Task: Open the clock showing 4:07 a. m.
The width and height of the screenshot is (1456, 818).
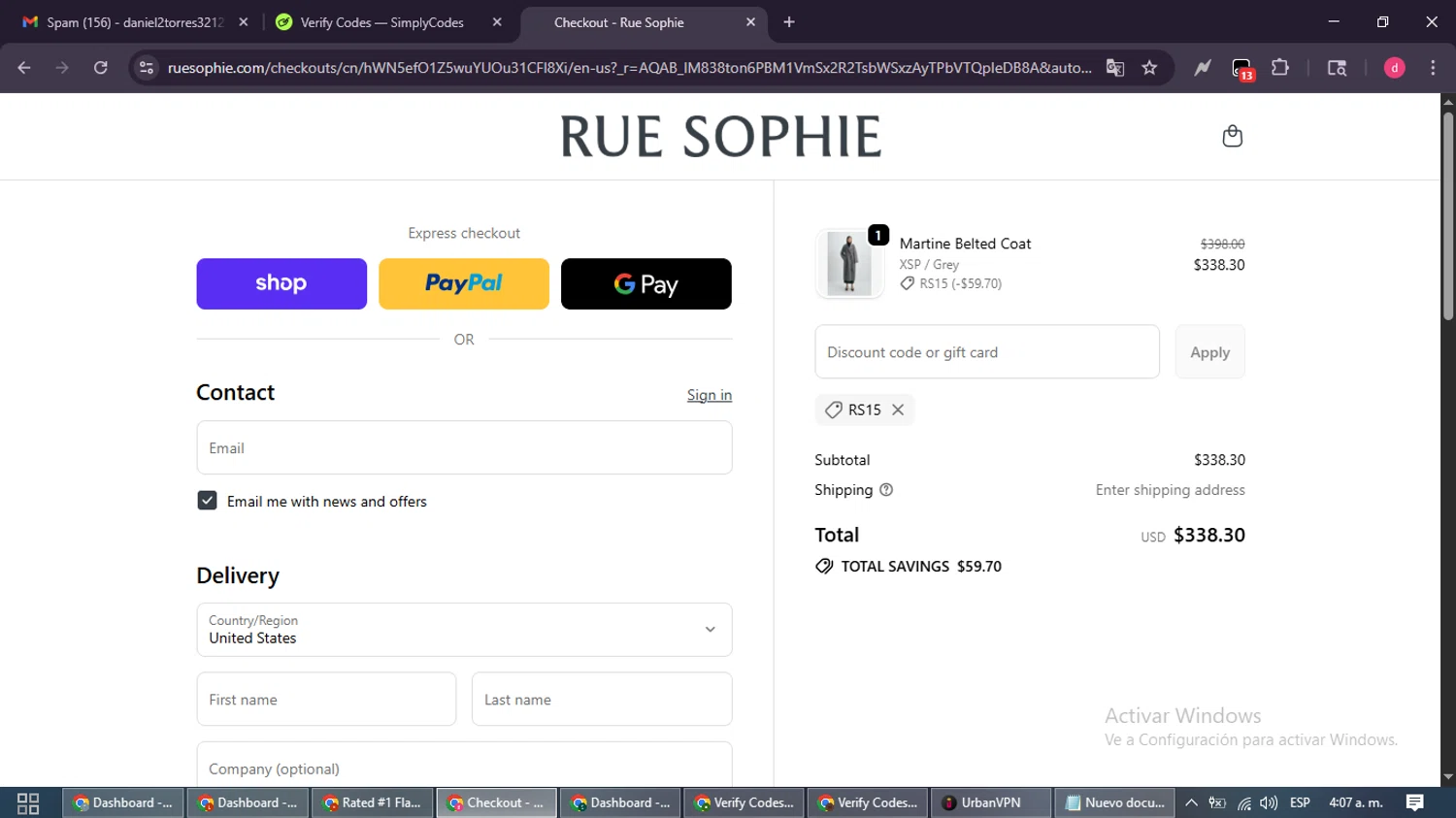Action: [x=1355, y=802]
